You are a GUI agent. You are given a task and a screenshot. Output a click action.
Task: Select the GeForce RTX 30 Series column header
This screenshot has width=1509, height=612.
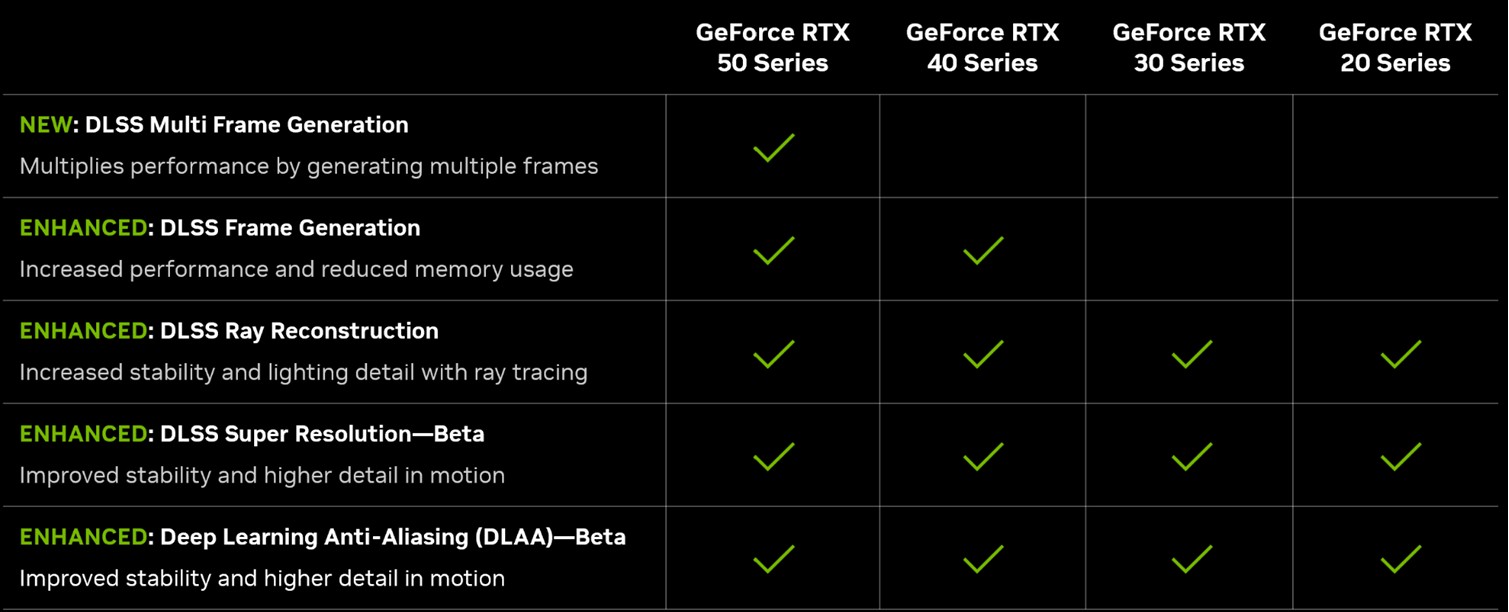tap(1189, 48)
